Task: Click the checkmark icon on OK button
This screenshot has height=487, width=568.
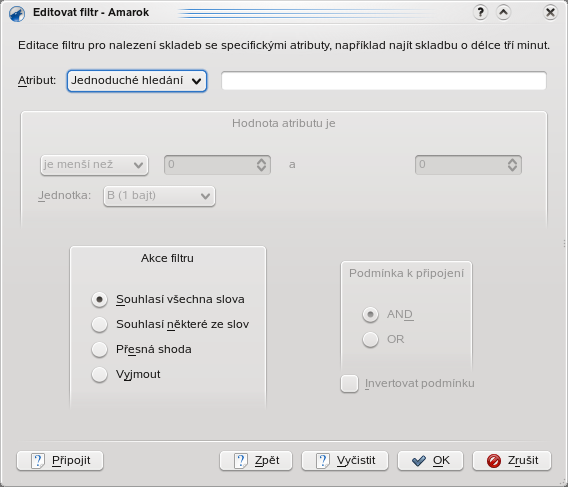Action: coord(419,461)
